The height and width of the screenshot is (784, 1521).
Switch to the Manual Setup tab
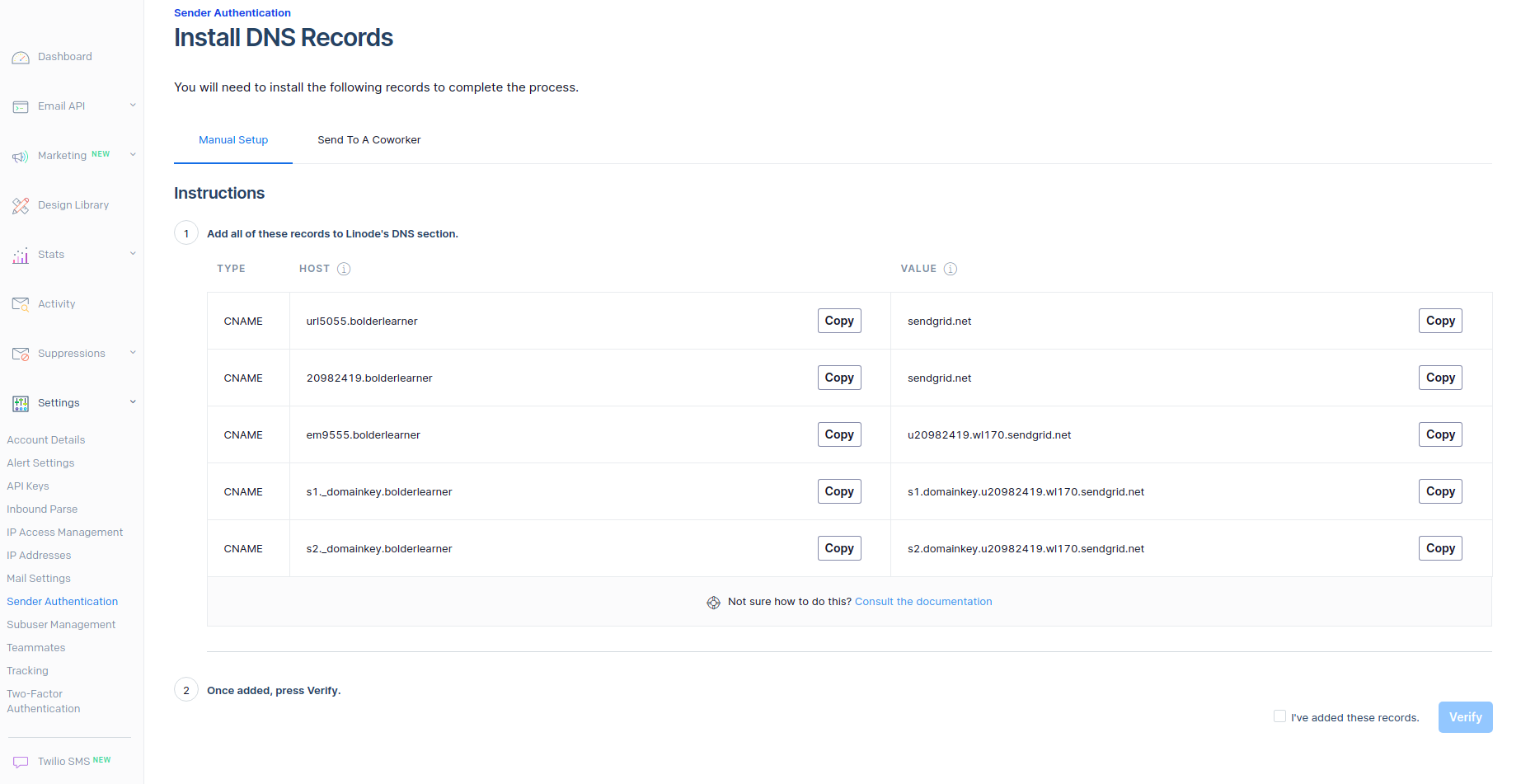[233, 140]
